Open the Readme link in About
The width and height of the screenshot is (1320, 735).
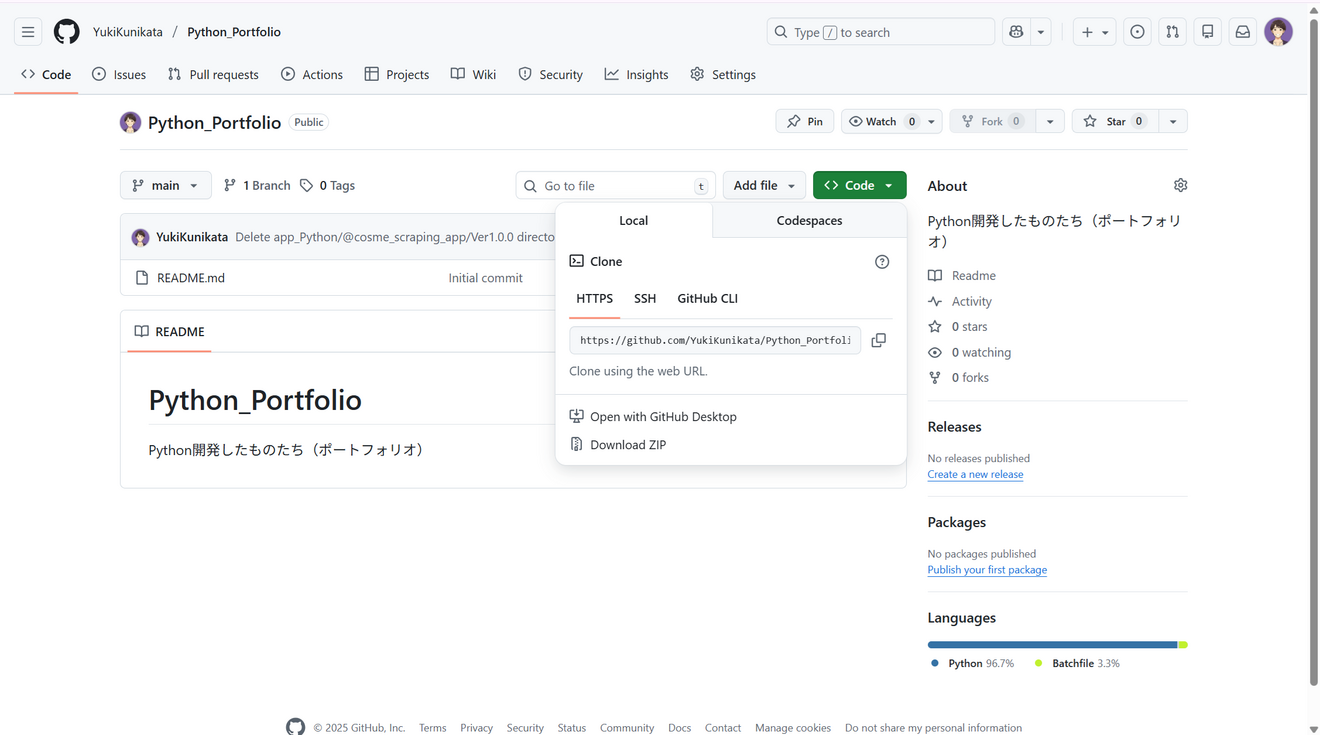coord(962,275)
